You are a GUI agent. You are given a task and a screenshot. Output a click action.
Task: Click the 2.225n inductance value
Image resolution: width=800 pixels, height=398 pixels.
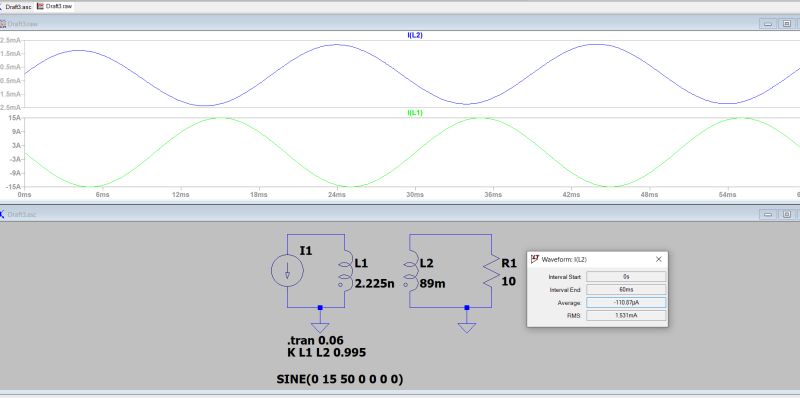click(374, 284)
